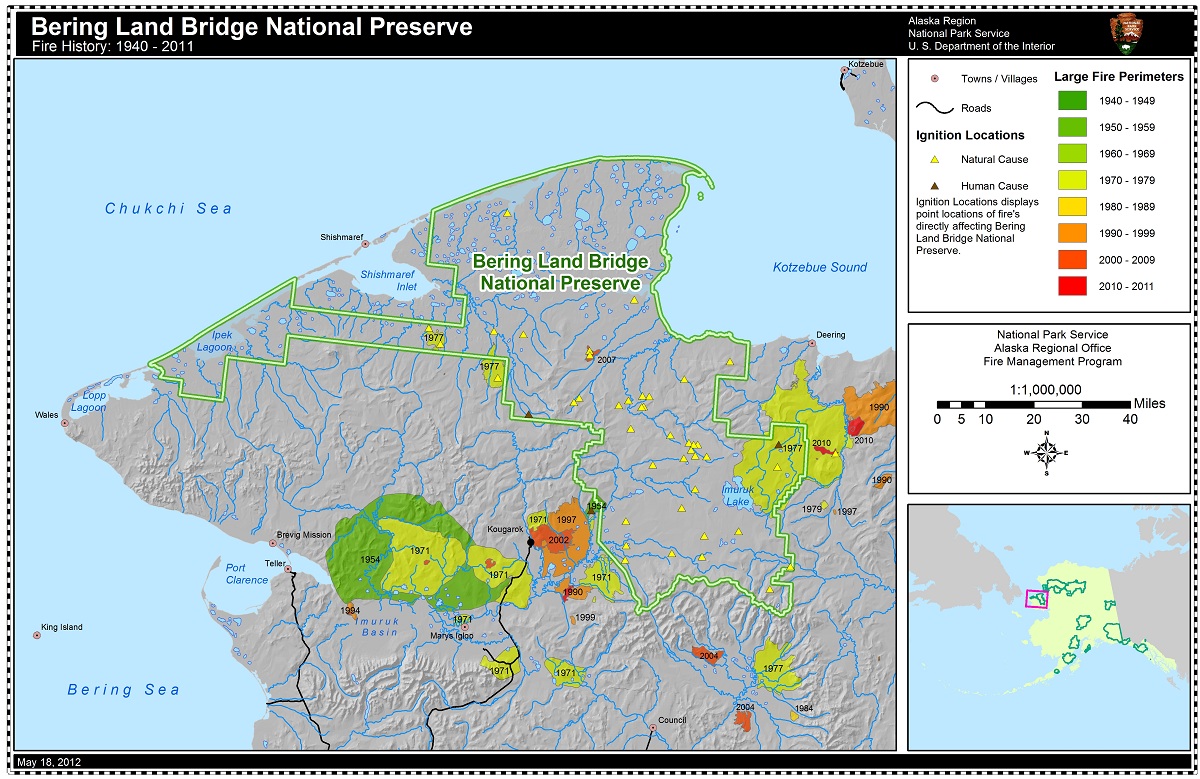Screen dimensions: 1200x779
Task: Select the 'Ipek Lagoon' label
Action: pyautogui.click(x=214, y=341)
